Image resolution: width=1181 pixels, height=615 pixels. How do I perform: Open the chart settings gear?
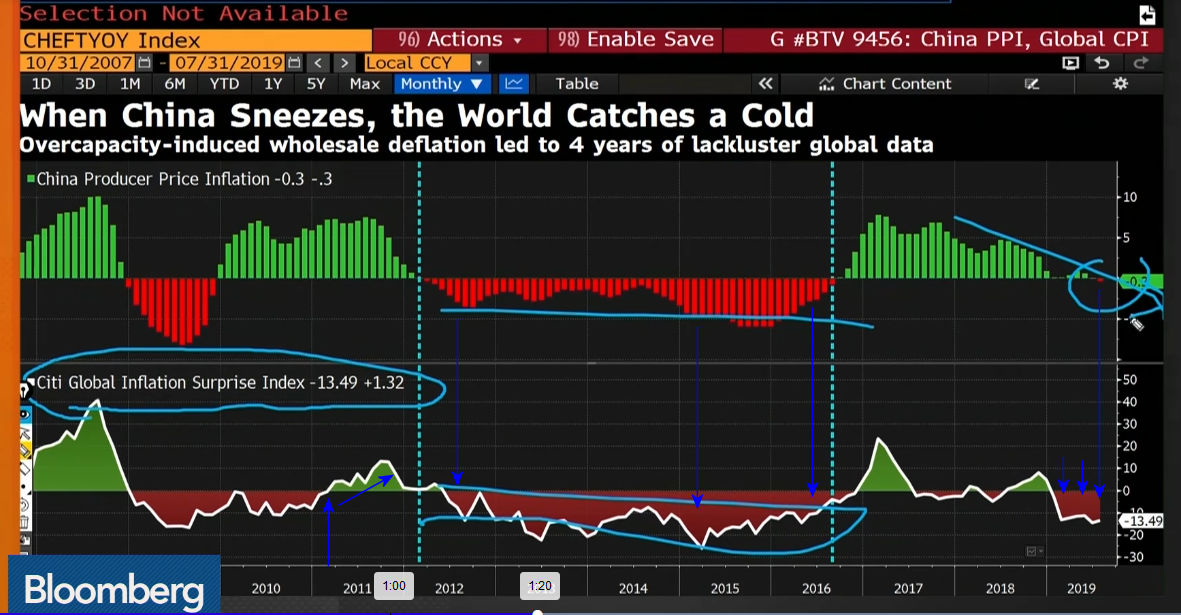coord(1121,84)
